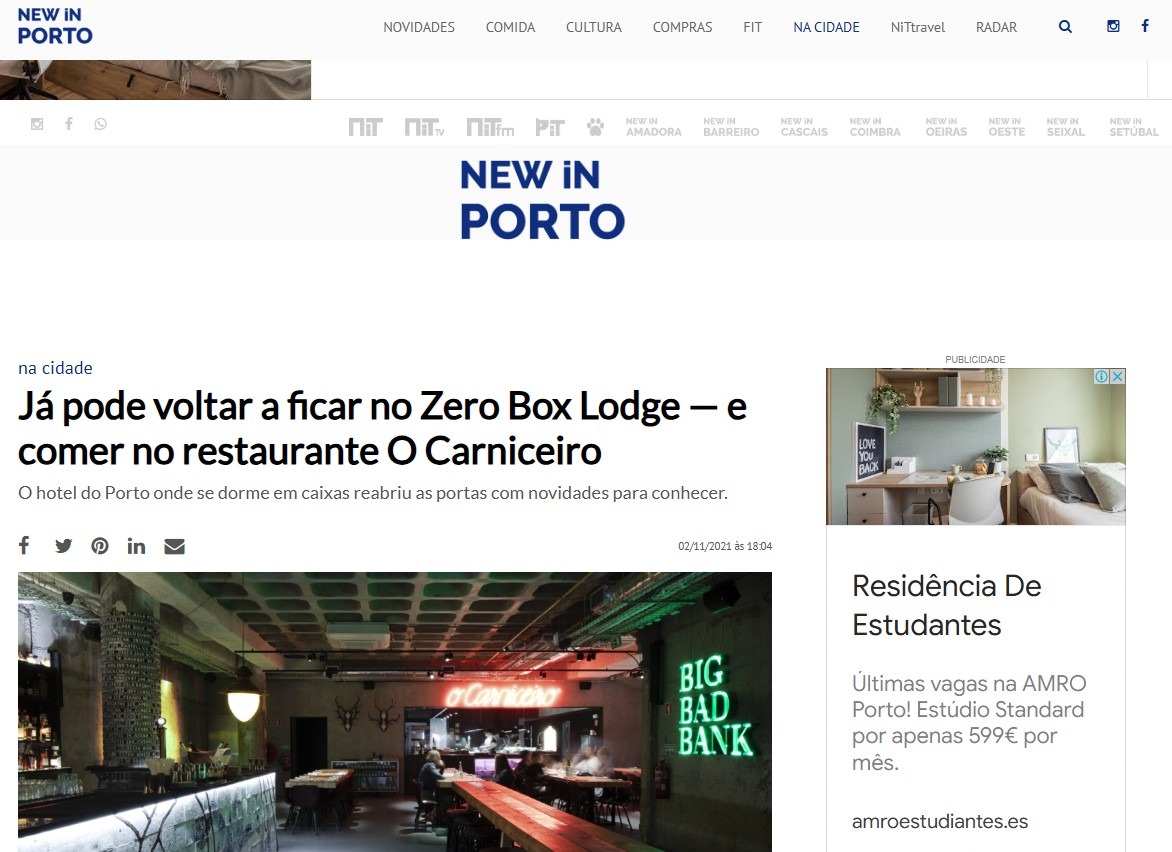Open the NOVIDADES menu
This screenshot has height=852, width=1172.
click(x=419, y=27)
